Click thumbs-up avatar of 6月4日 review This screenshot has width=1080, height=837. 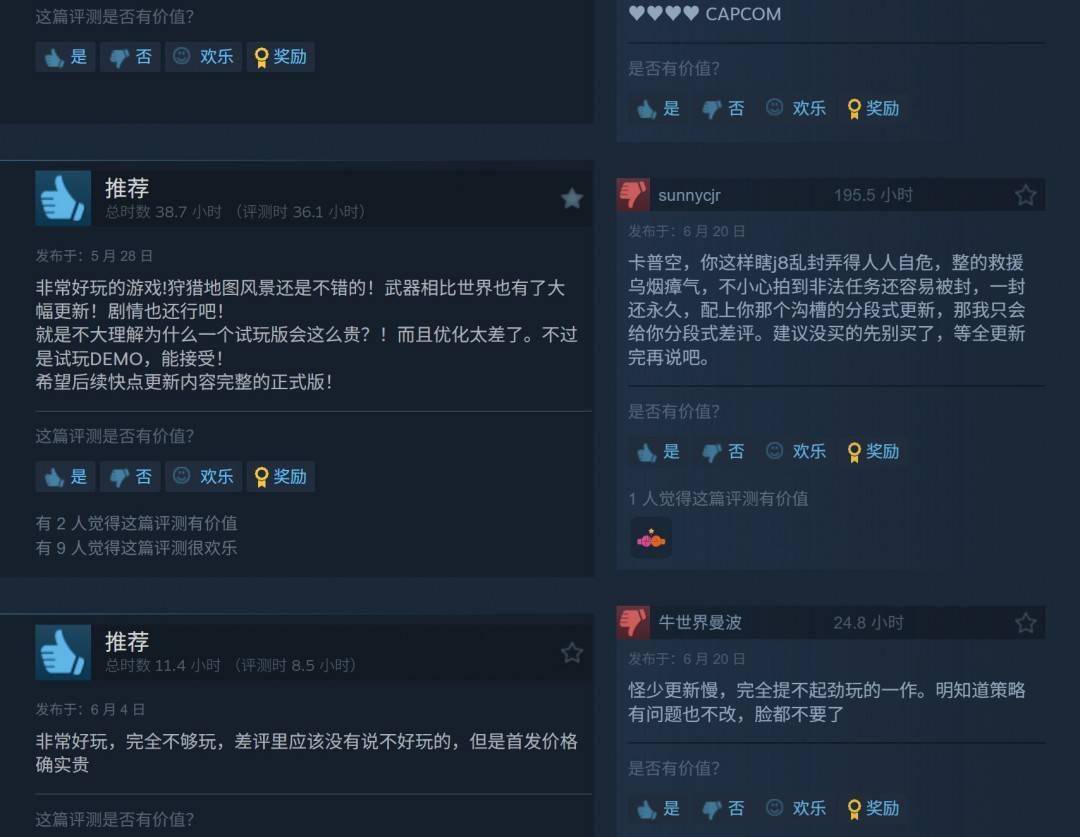point(63,652)
